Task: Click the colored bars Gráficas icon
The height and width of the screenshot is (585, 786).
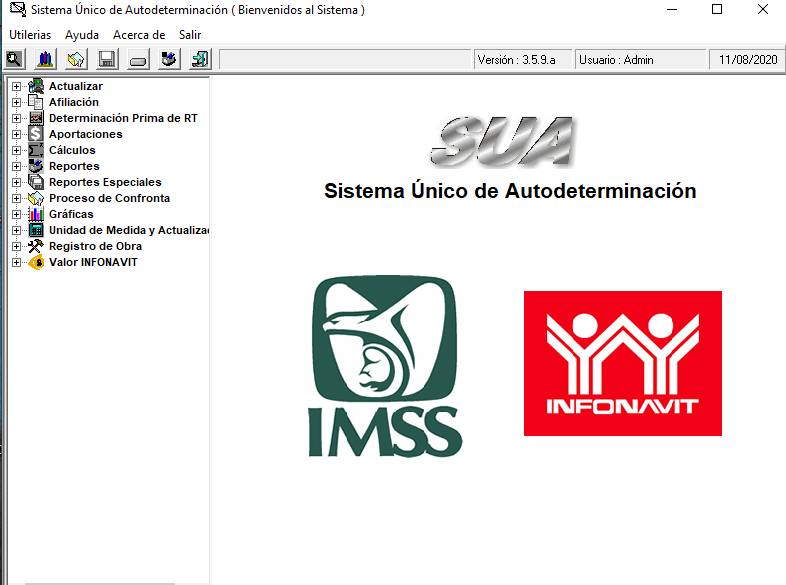Action: [36, 214]
